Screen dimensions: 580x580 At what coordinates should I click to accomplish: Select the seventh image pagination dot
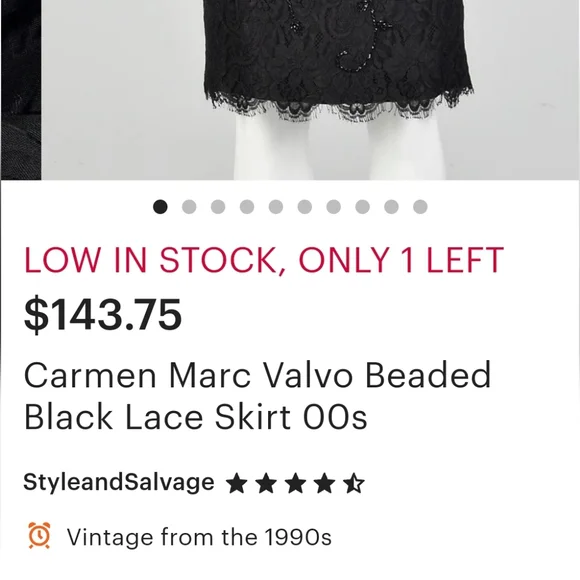click(x=333, y=206)
